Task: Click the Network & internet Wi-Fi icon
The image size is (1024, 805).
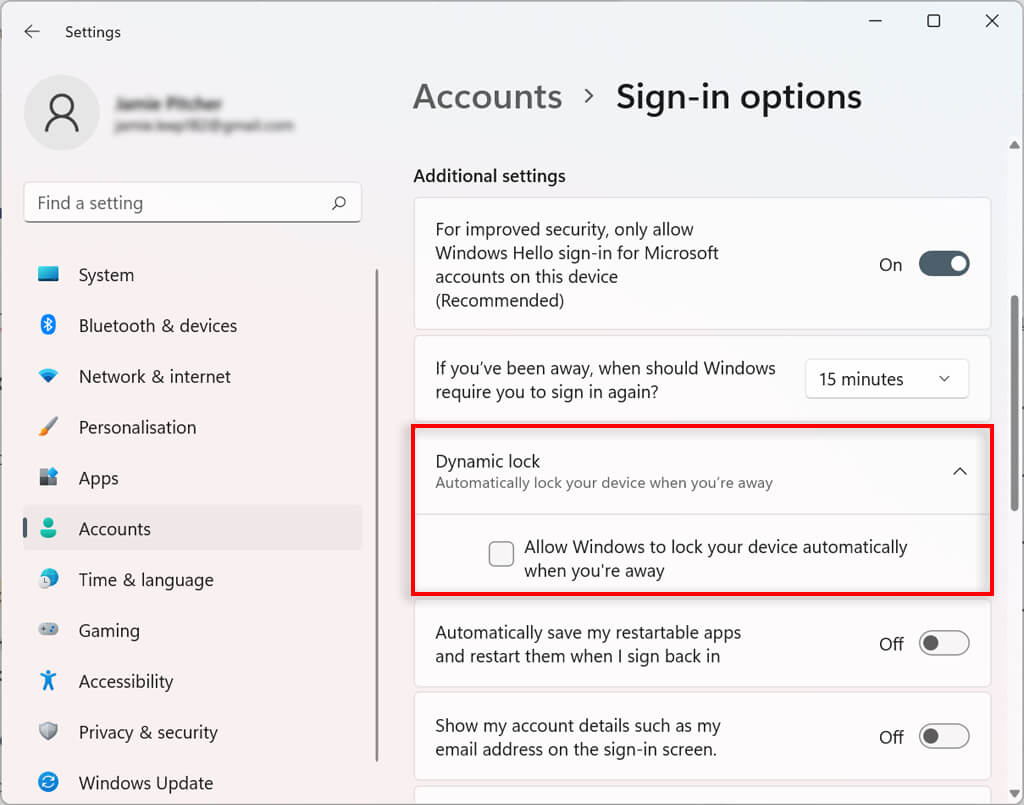Action: [x=48, y=376]
